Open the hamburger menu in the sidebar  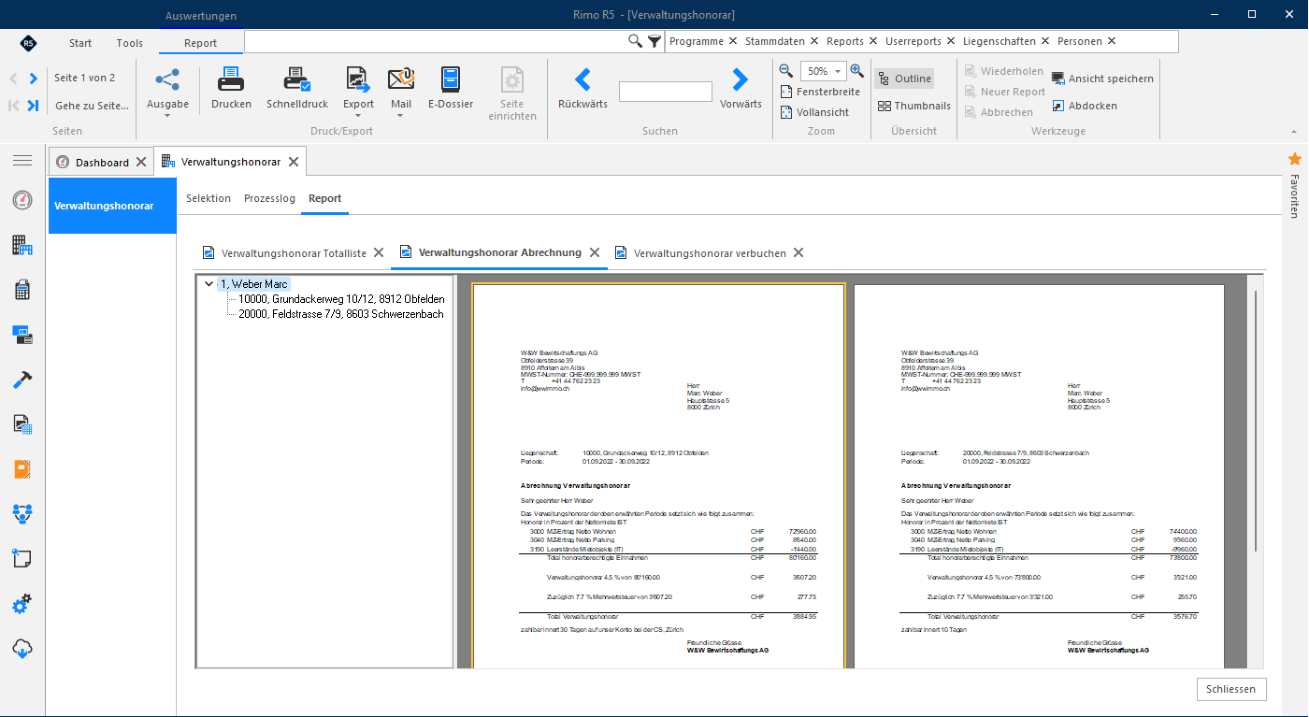(22, 160)
